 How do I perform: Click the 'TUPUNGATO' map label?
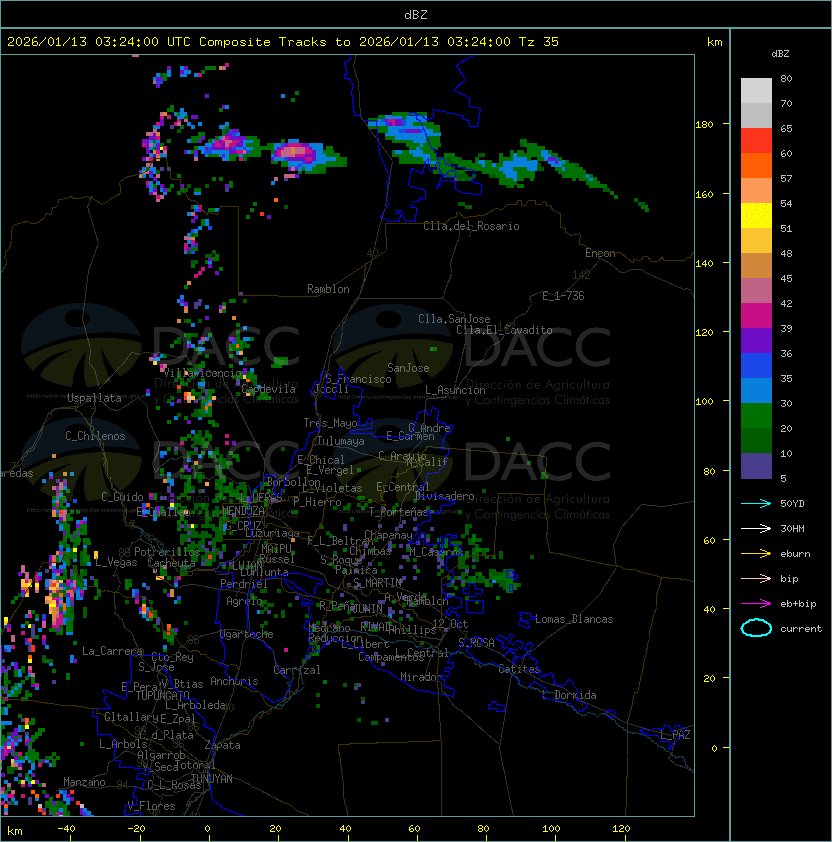(162, 695)
